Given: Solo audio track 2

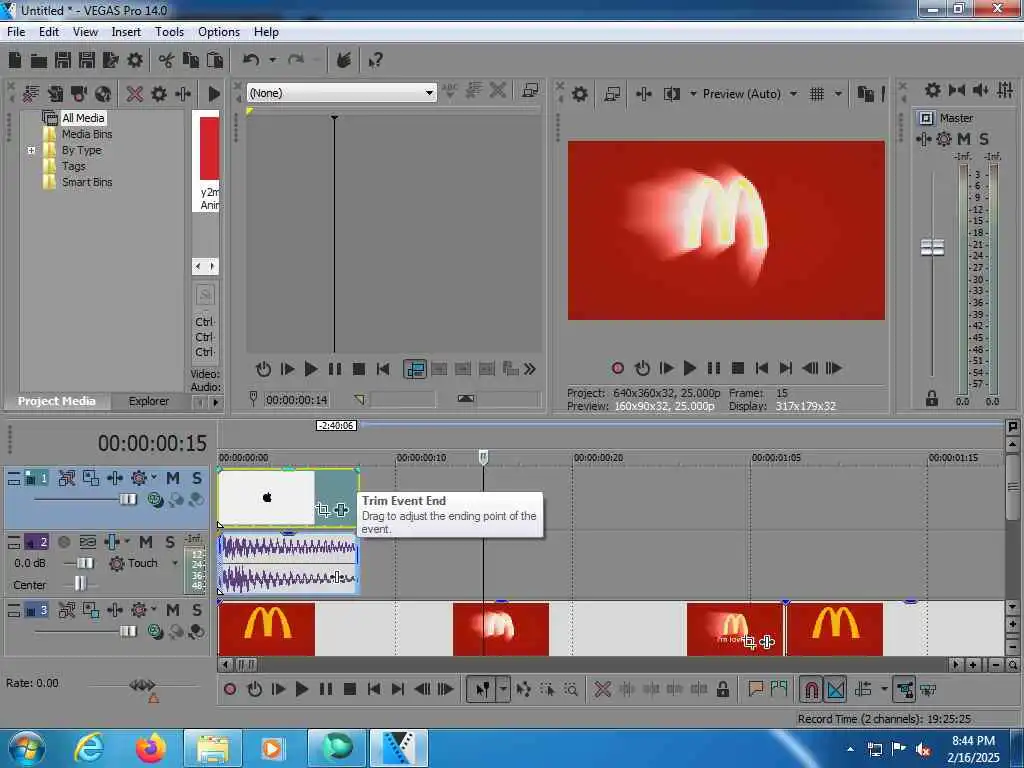Looking at the screenshot, I should (x=170, y=542).
